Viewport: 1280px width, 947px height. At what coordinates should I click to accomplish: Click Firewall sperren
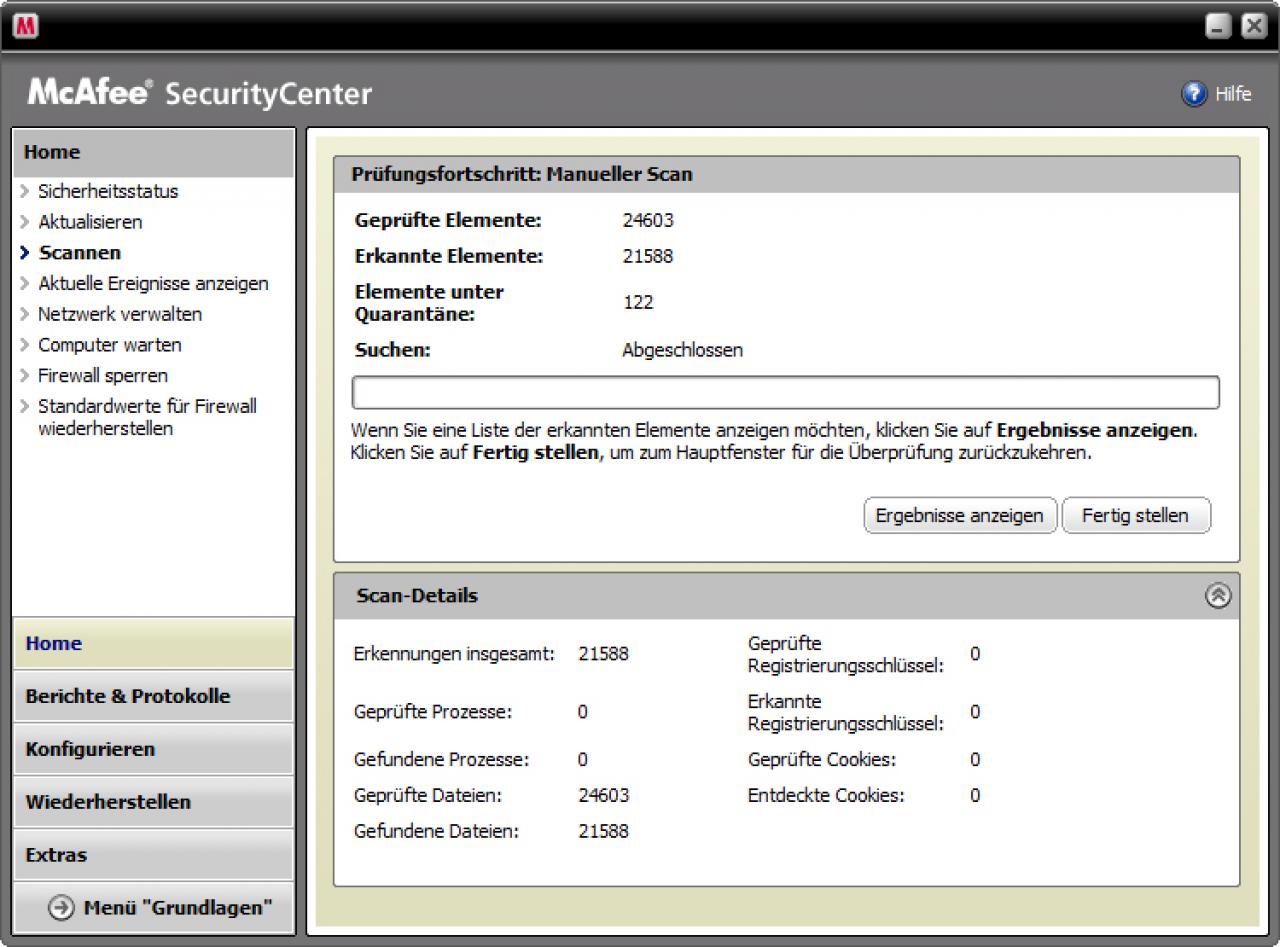(x=103, y=376)
